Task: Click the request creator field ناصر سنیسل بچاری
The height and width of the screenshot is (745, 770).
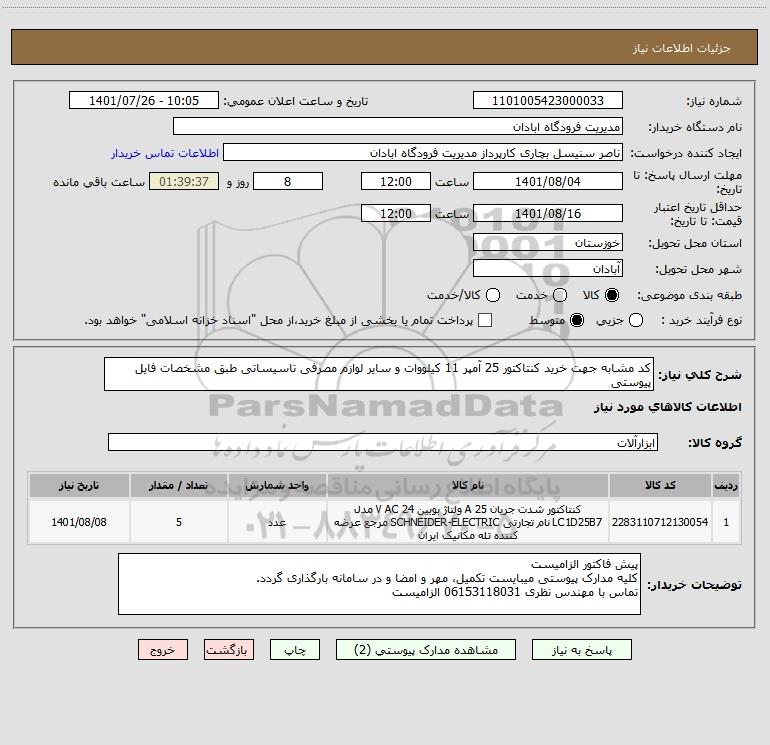Action: pos(423,152)
